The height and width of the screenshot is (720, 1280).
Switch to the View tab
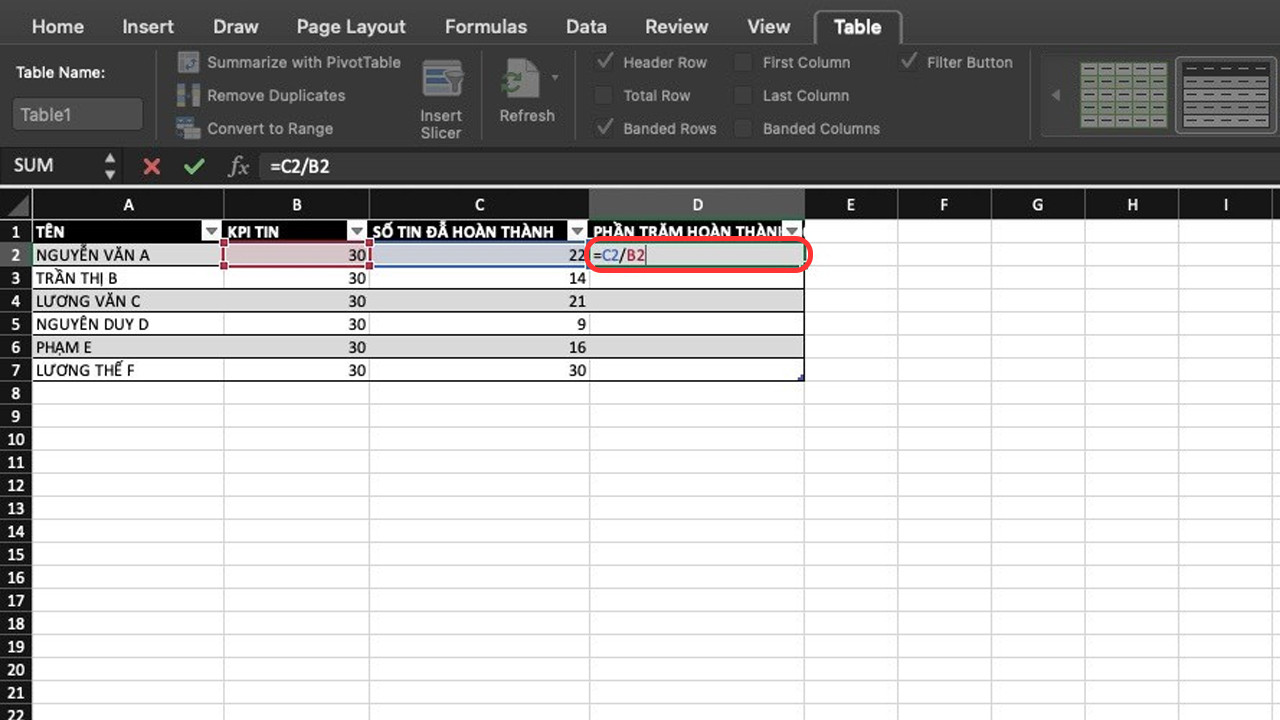coord(768,27)
